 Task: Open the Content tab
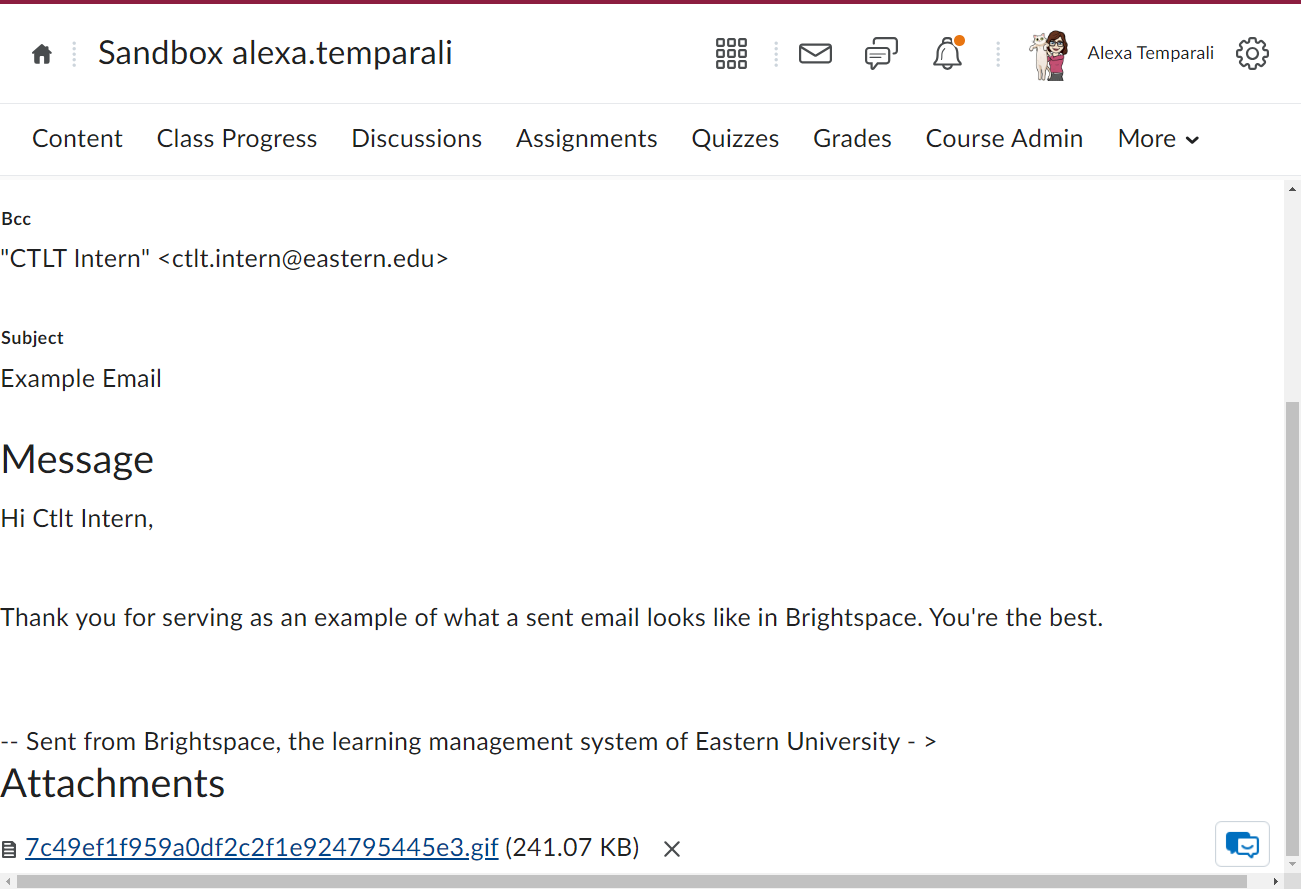click(x=77, y=139)
